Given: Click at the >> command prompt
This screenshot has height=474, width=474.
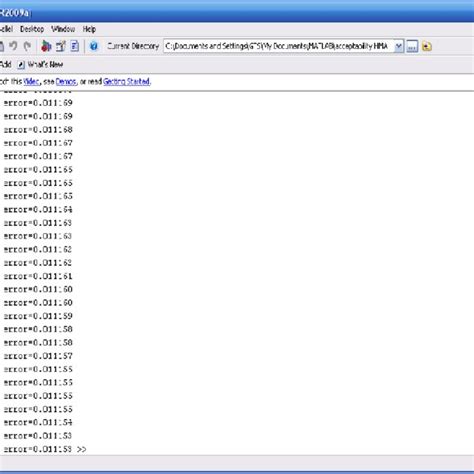Looking at the screenshot, I should coord(82,449).
